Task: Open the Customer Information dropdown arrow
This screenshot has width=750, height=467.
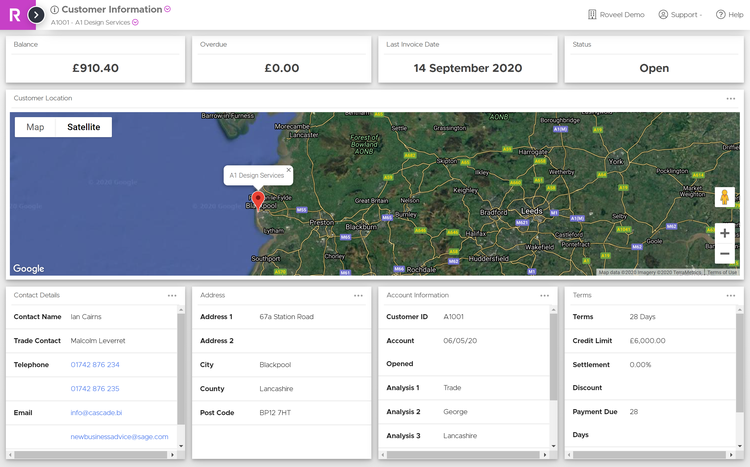Action: tap(168, 9)
